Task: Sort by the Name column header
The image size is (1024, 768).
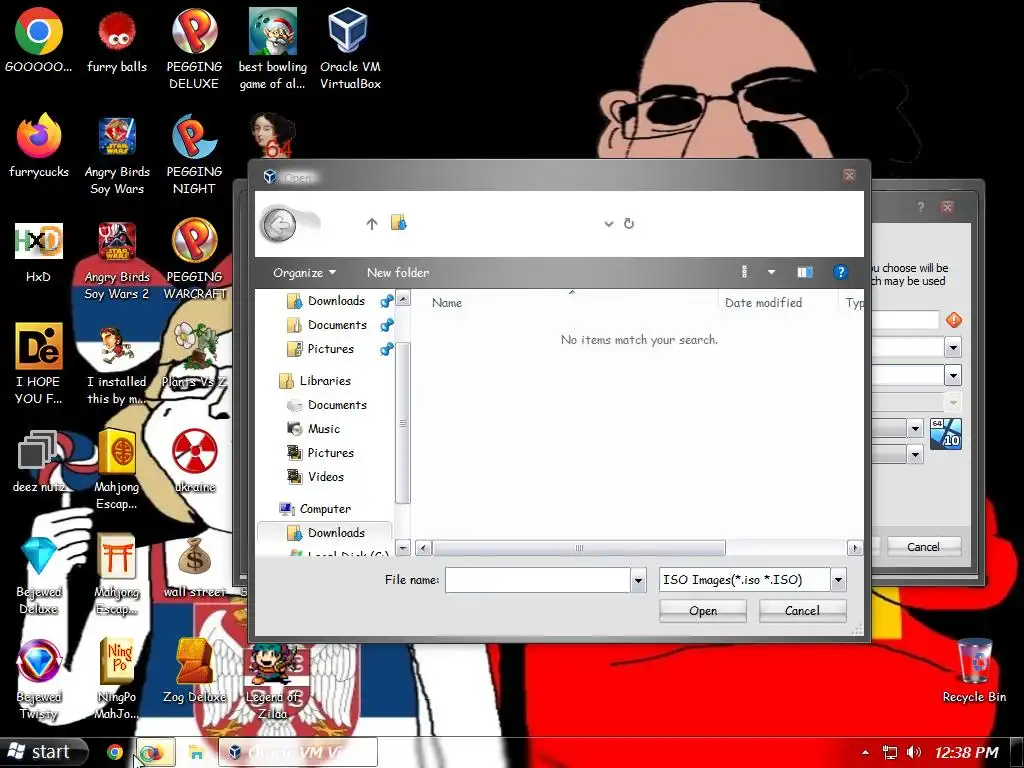Action: [x=447, y=303]
